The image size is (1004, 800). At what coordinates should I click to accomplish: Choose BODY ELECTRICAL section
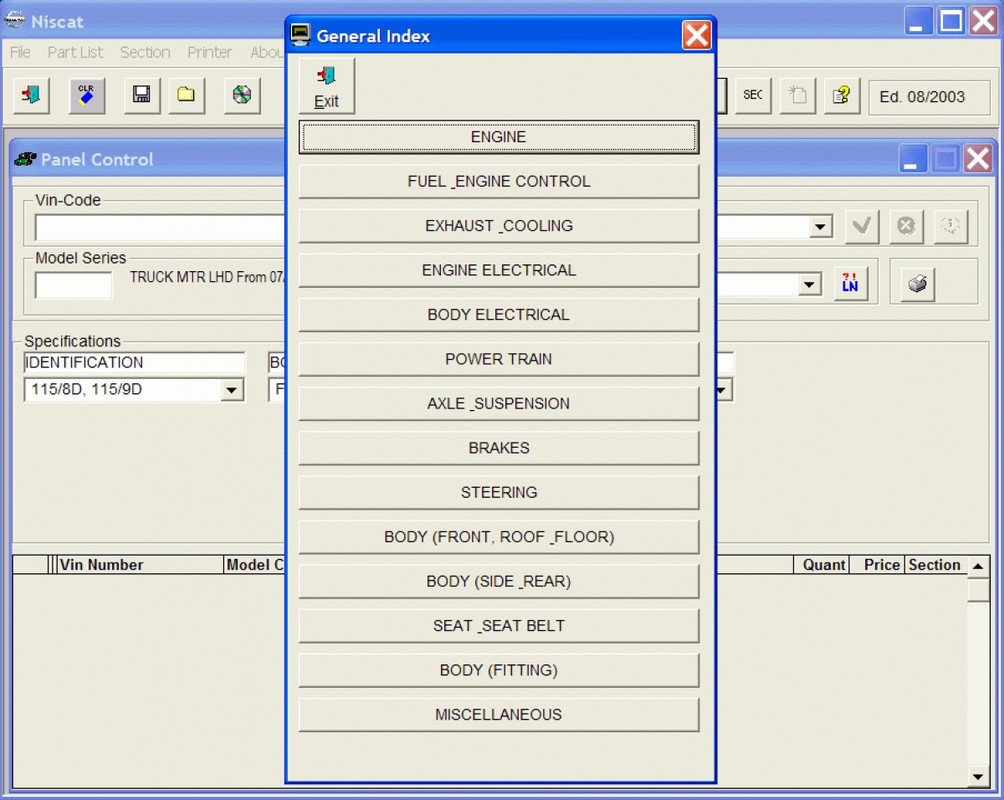pos(499,314)
